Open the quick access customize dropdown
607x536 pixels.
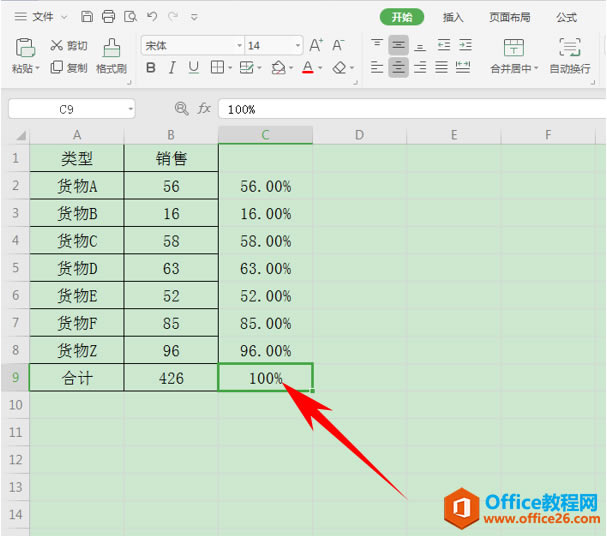(194, 17)
